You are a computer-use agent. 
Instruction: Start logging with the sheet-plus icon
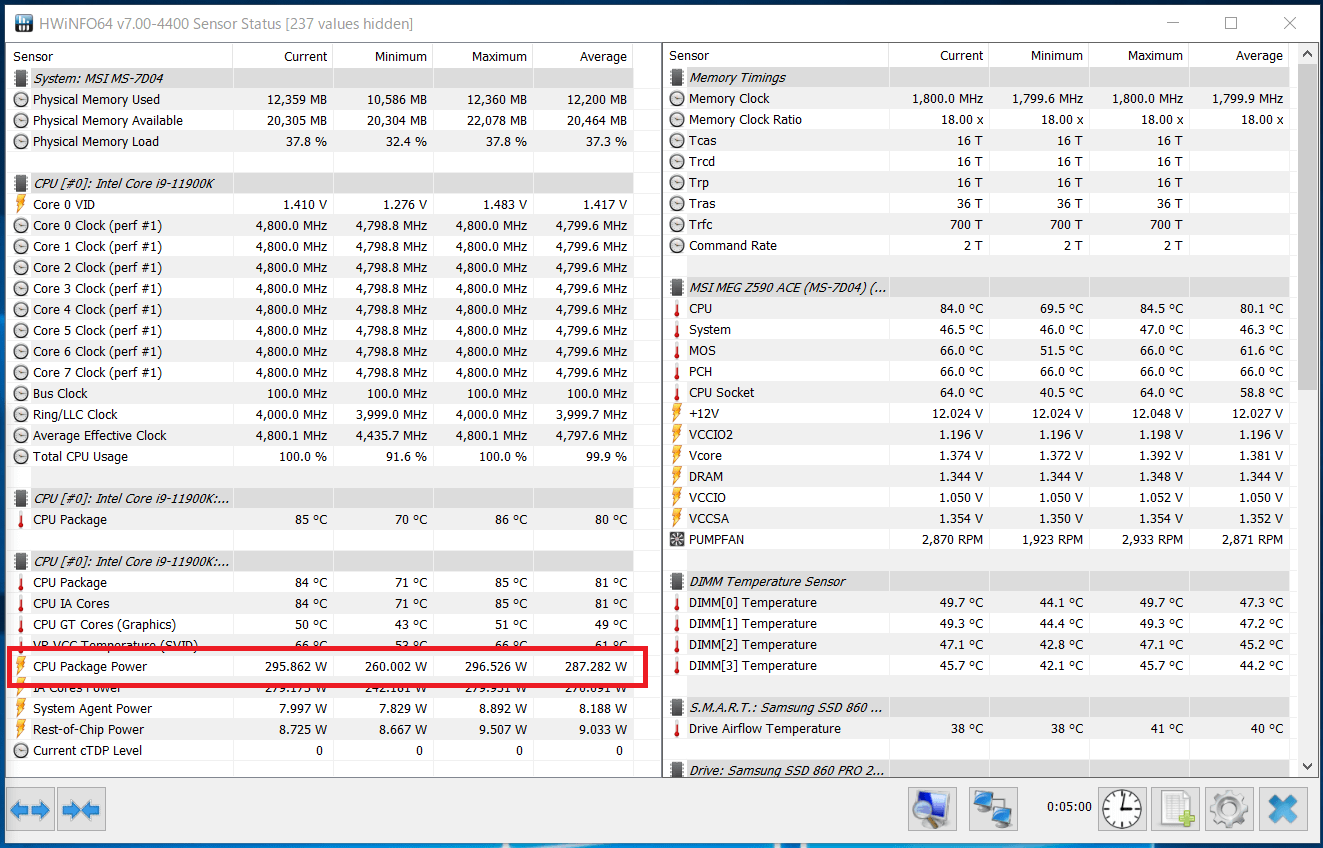pyautogui.click(x=1175, y=808)
